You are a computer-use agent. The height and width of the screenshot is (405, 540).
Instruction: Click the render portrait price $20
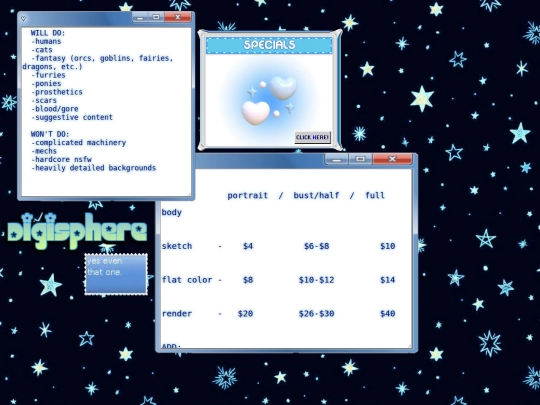pos(245,314)
